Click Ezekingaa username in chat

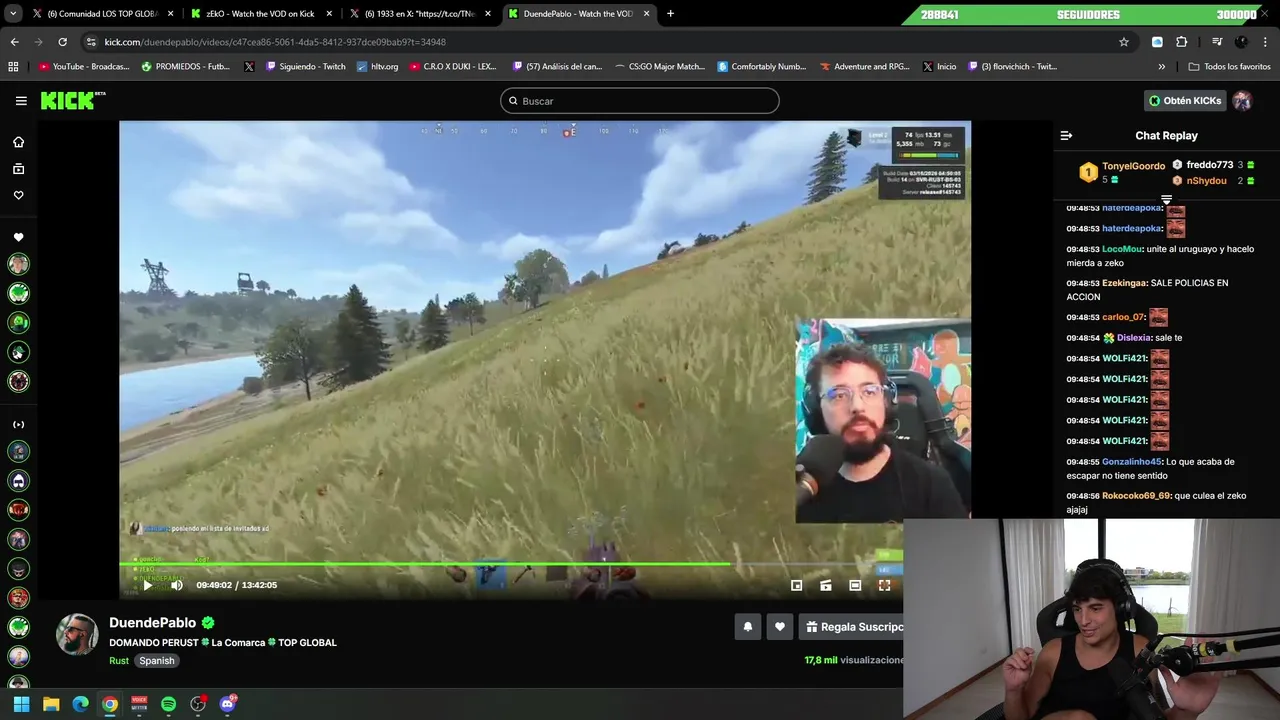pyautogui.click(x=1125, y=283)
